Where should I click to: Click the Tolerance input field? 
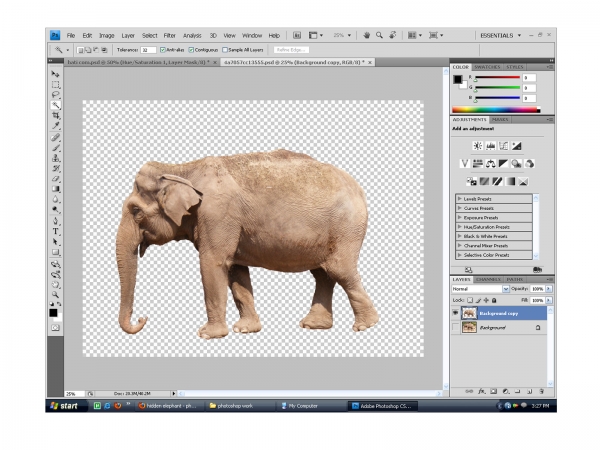coord(148,50)
